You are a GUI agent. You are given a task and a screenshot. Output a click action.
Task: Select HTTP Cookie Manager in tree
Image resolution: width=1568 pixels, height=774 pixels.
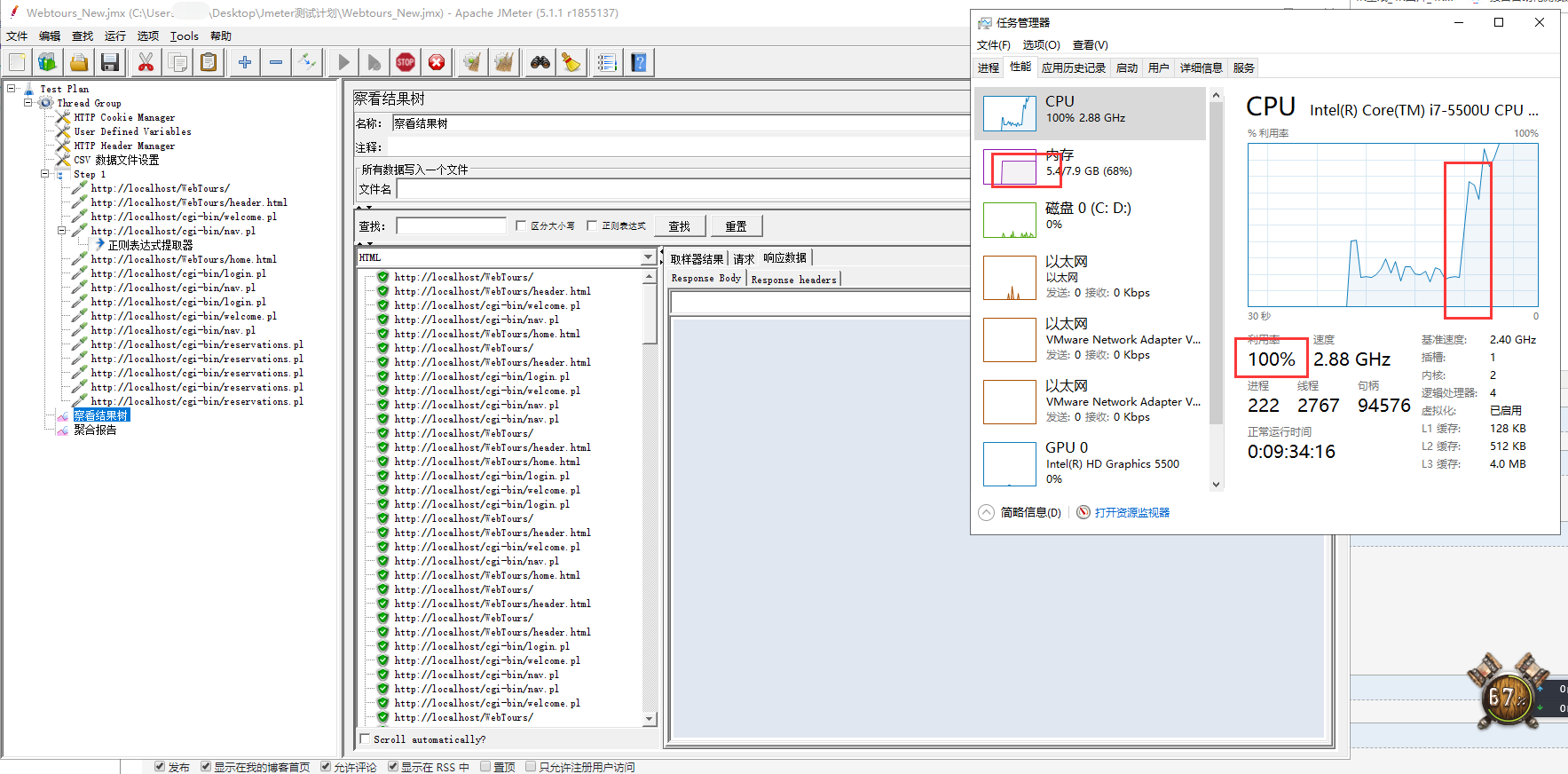tap(124, 117)
